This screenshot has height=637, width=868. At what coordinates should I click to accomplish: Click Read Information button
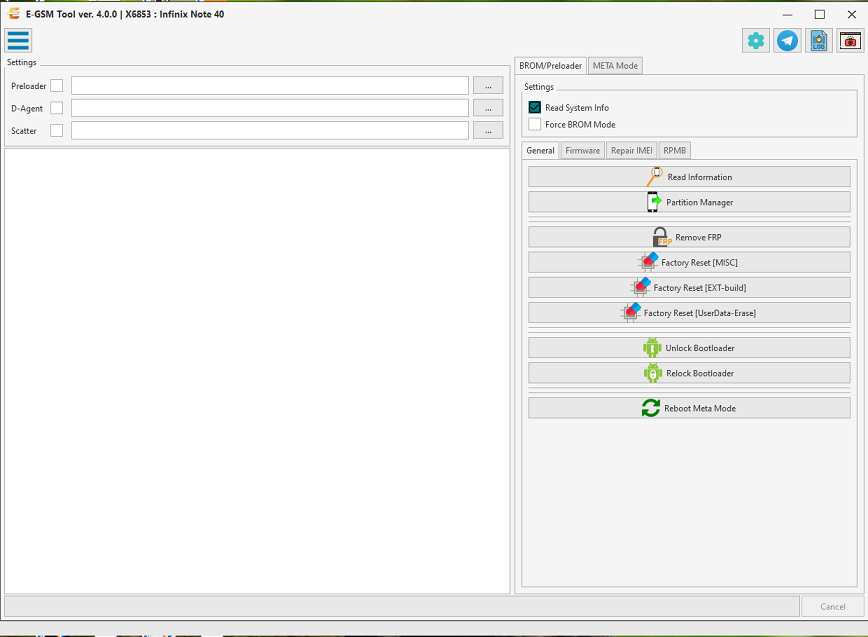[x=689, y=177]
